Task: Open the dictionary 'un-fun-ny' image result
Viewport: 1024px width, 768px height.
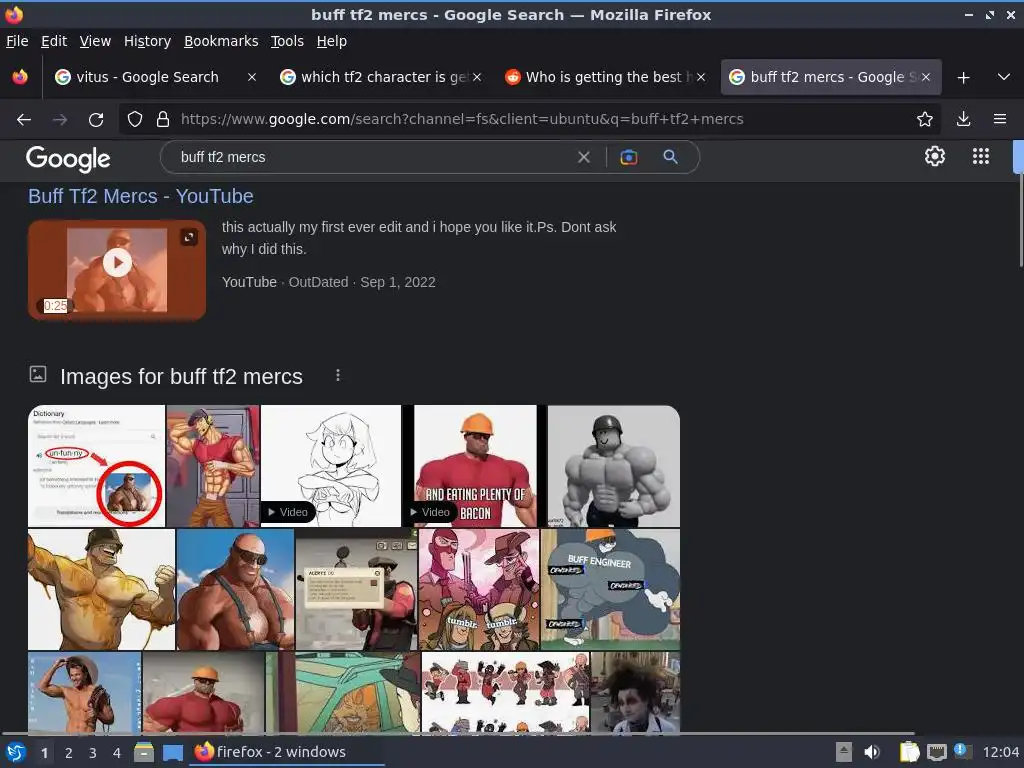Action: 97,466
